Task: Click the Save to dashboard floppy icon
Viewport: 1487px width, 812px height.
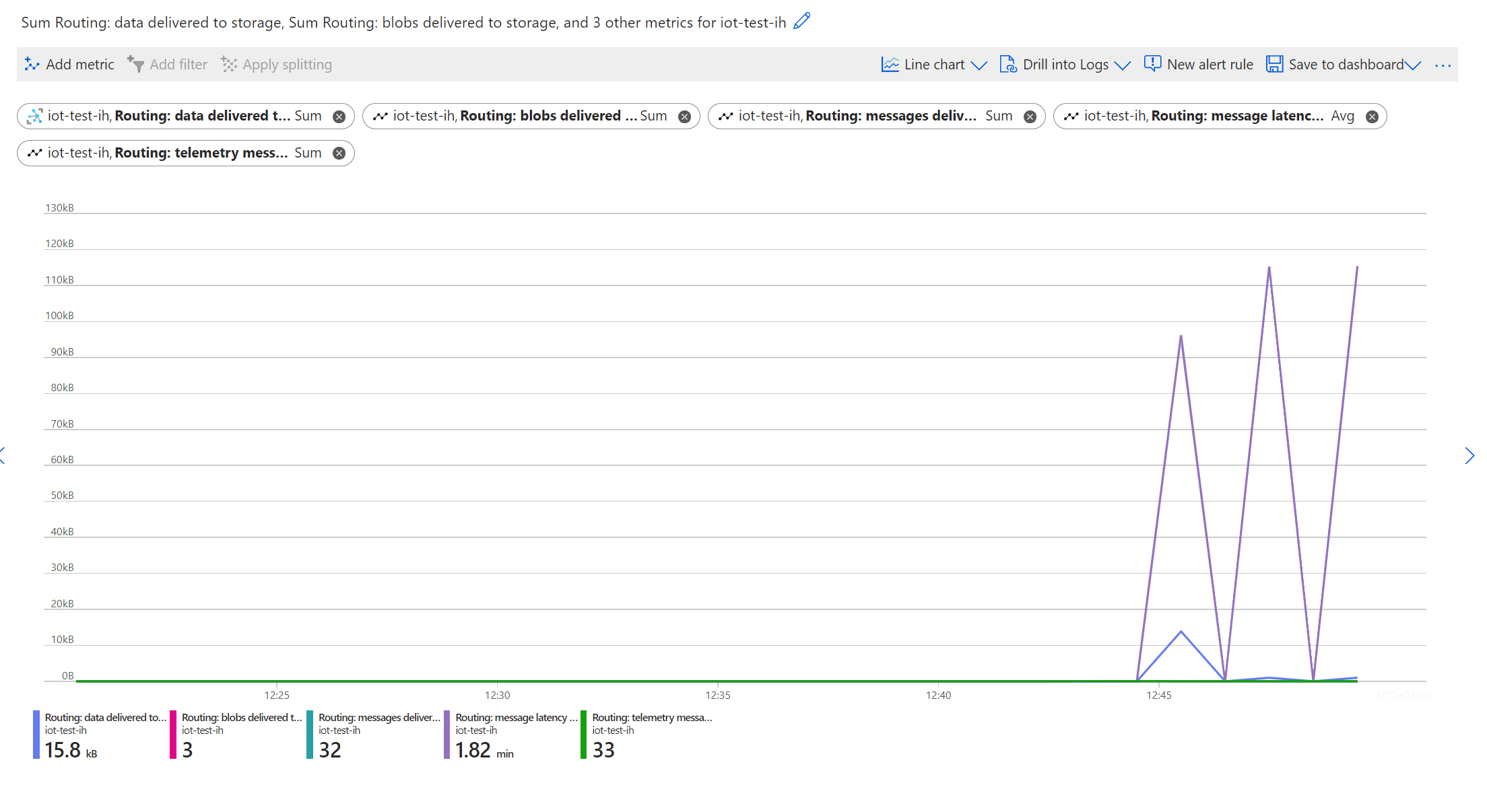Action: pyautogui.click(x=1274, y=65)
